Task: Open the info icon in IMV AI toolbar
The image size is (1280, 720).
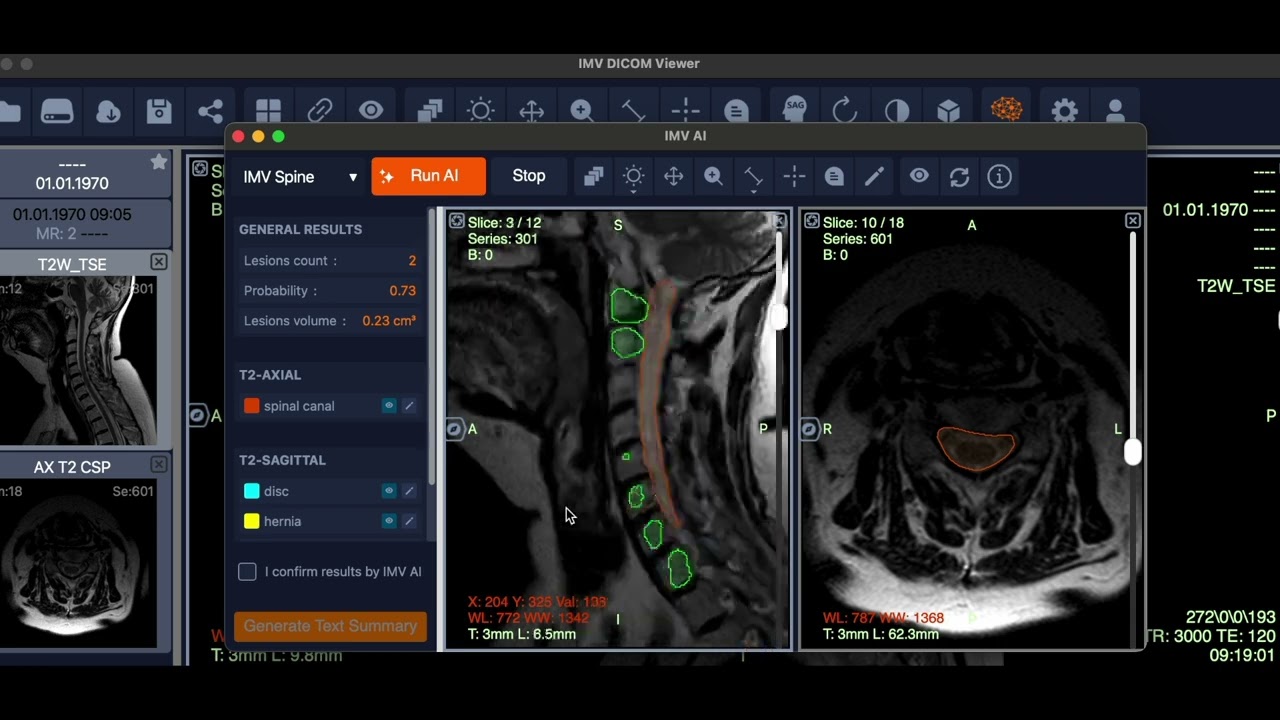Action: (x=999, y=177)
